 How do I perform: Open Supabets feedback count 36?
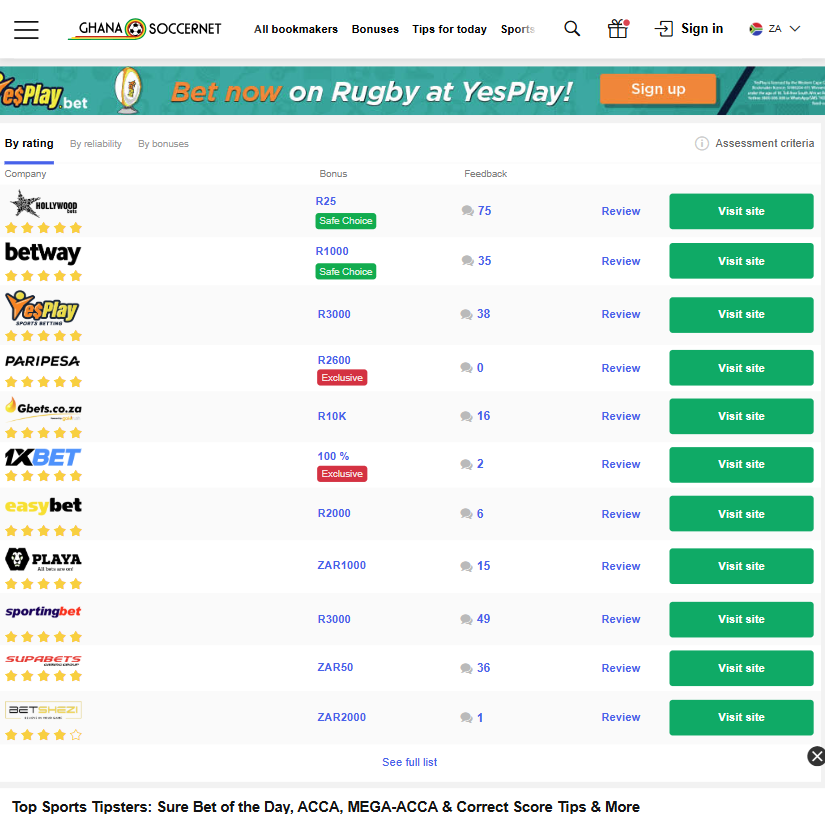pyautogui.click(x=475, y=668)
